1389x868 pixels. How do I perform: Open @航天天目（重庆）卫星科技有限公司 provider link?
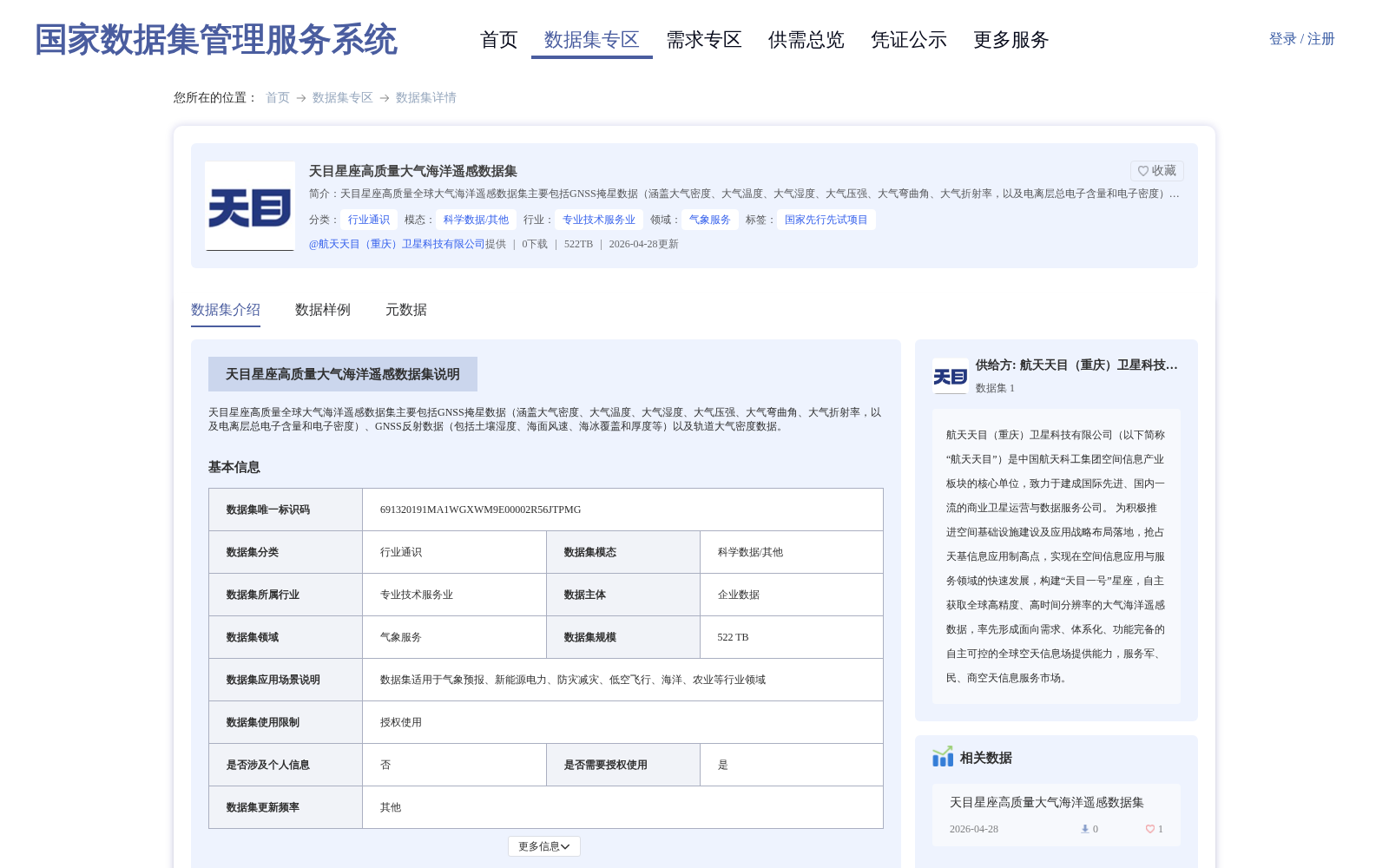[x=397, y=244]
